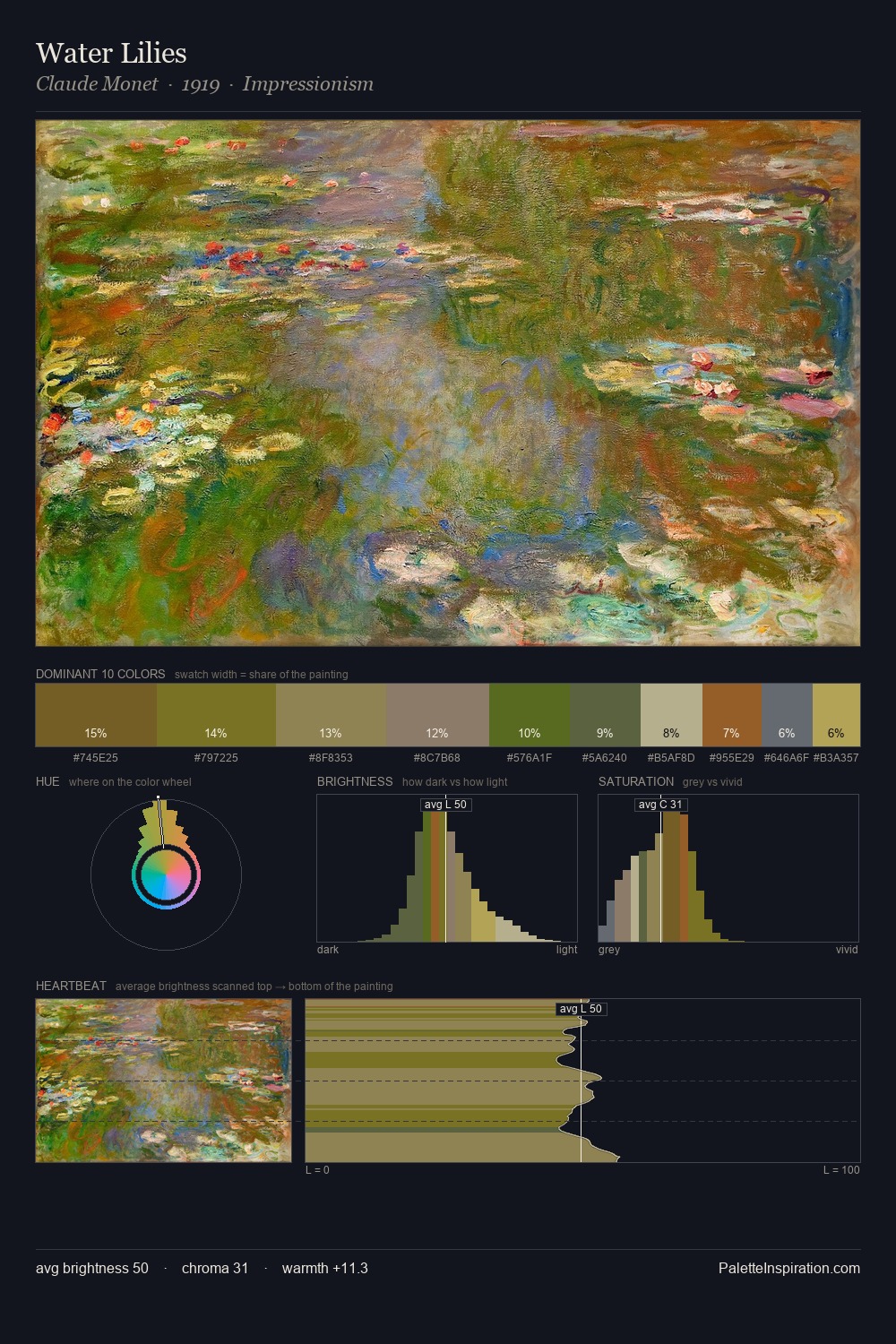Click the hex code text '#B5AF8D'
Viewport: 896px width, 1344px height.
[x=671, y=758]
